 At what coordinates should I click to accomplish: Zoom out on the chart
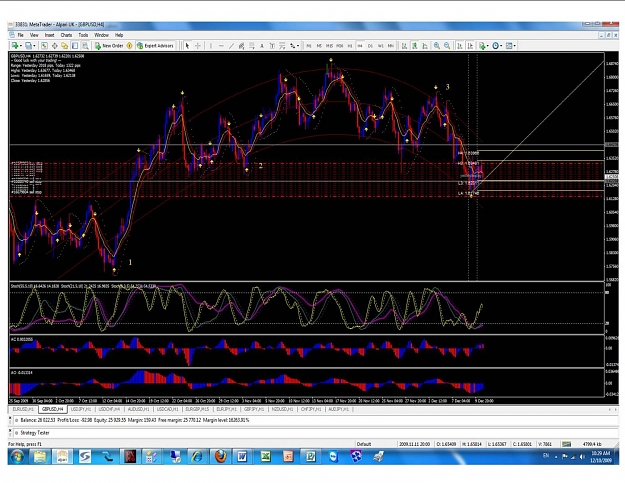[x=447, y=46]
